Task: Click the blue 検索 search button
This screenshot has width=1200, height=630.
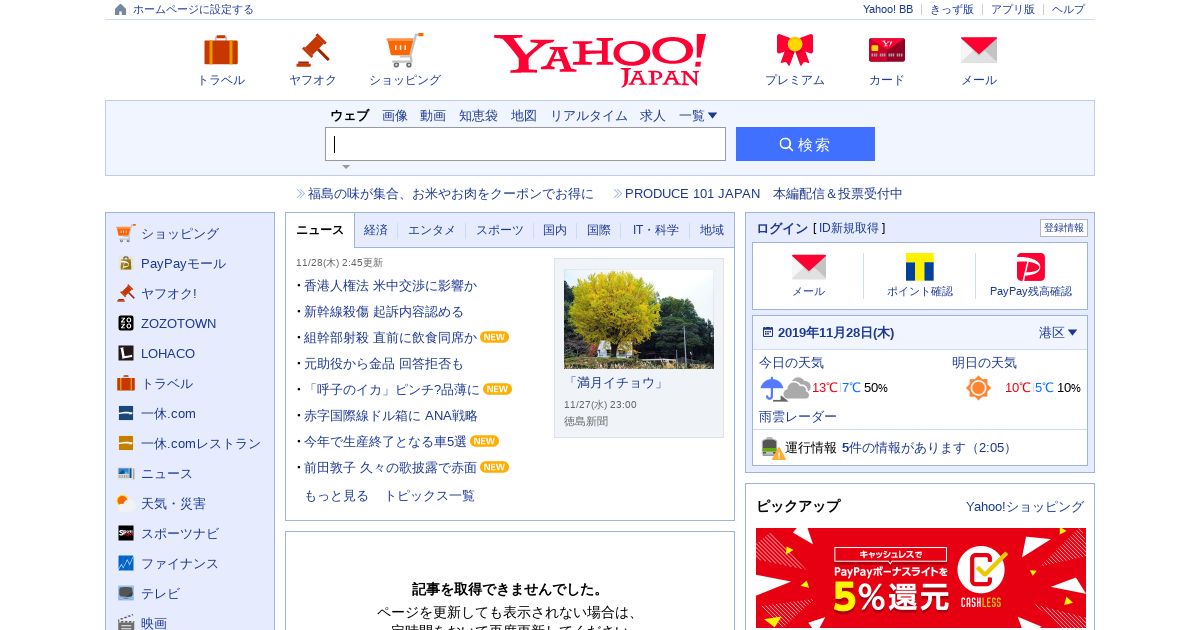Action: click(x=805, y=144)
